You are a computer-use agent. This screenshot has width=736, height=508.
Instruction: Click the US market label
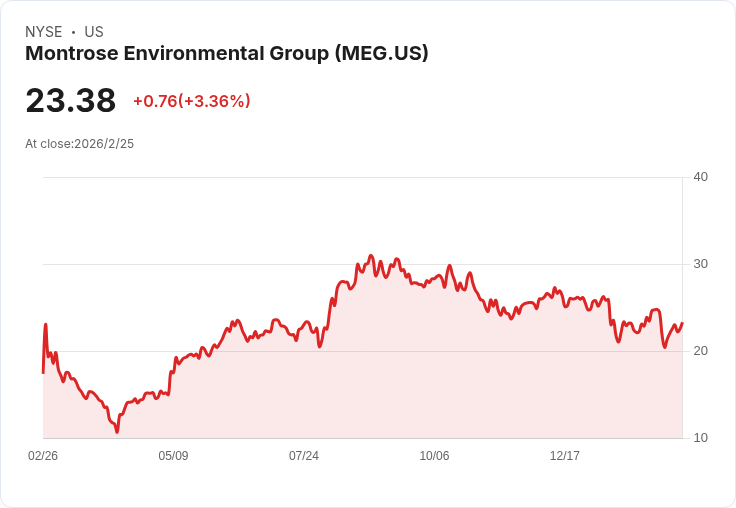point(94,32)
